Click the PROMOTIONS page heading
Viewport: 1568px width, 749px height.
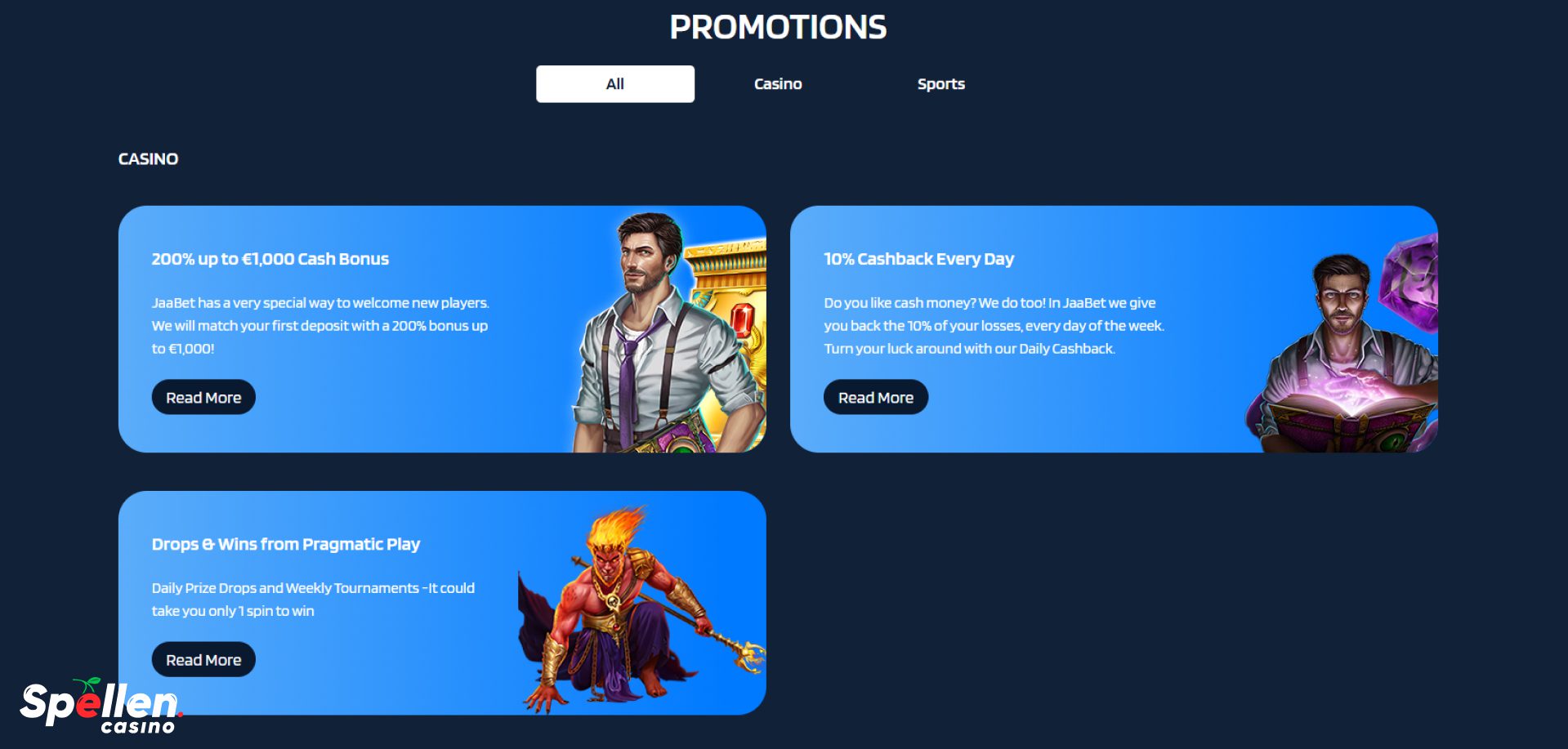[778, 27]
